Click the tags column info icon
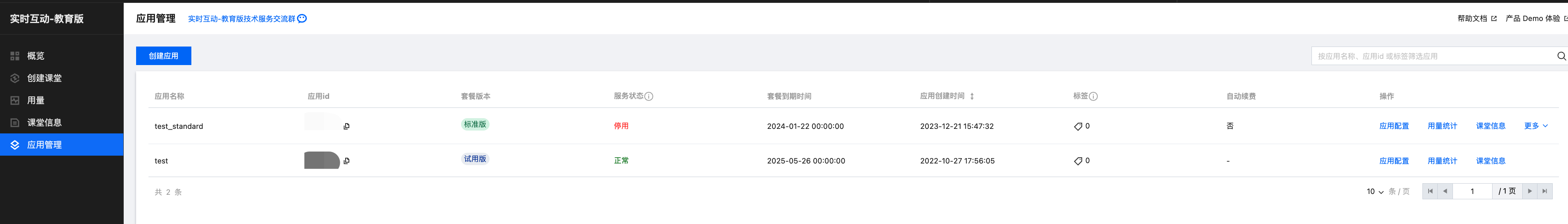Image resolution: width=1568 pixels, height=224 pixels. coord(1093,96)
